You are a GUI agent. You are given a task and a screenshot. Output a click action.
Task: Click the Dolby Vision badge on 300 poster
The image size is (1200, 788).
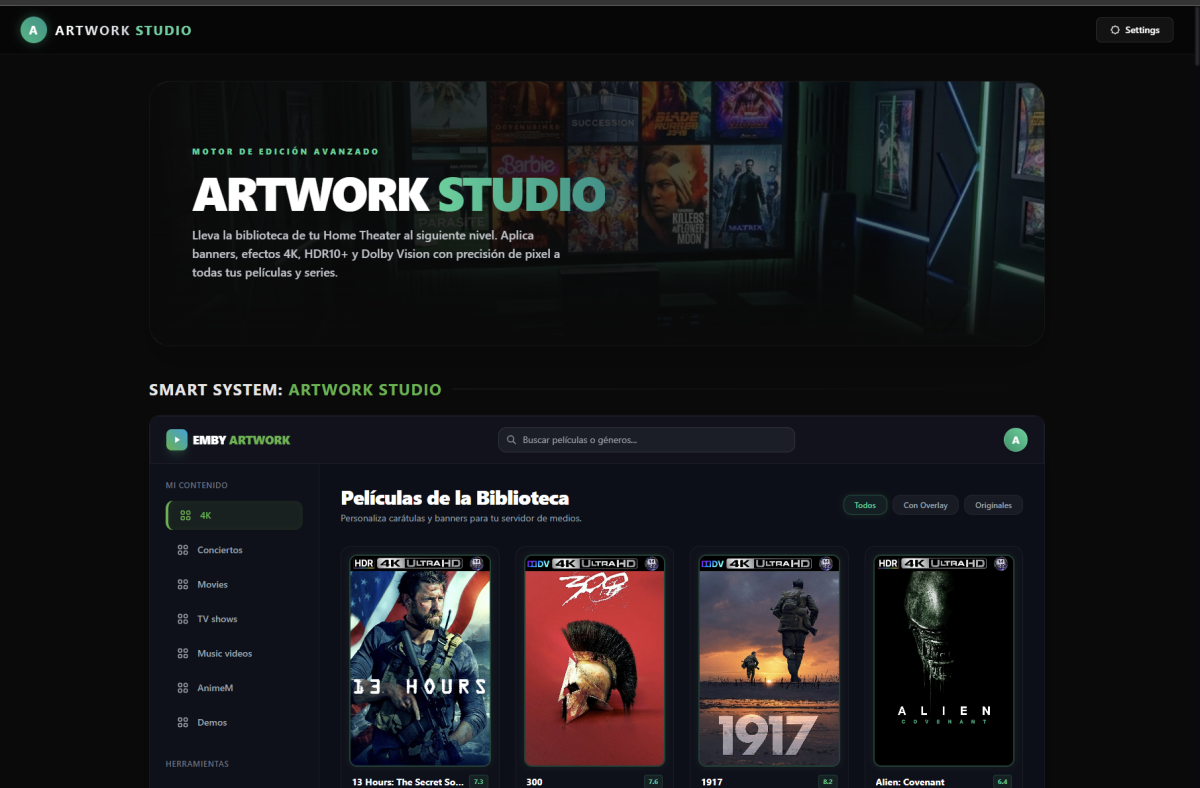(538, 564)
